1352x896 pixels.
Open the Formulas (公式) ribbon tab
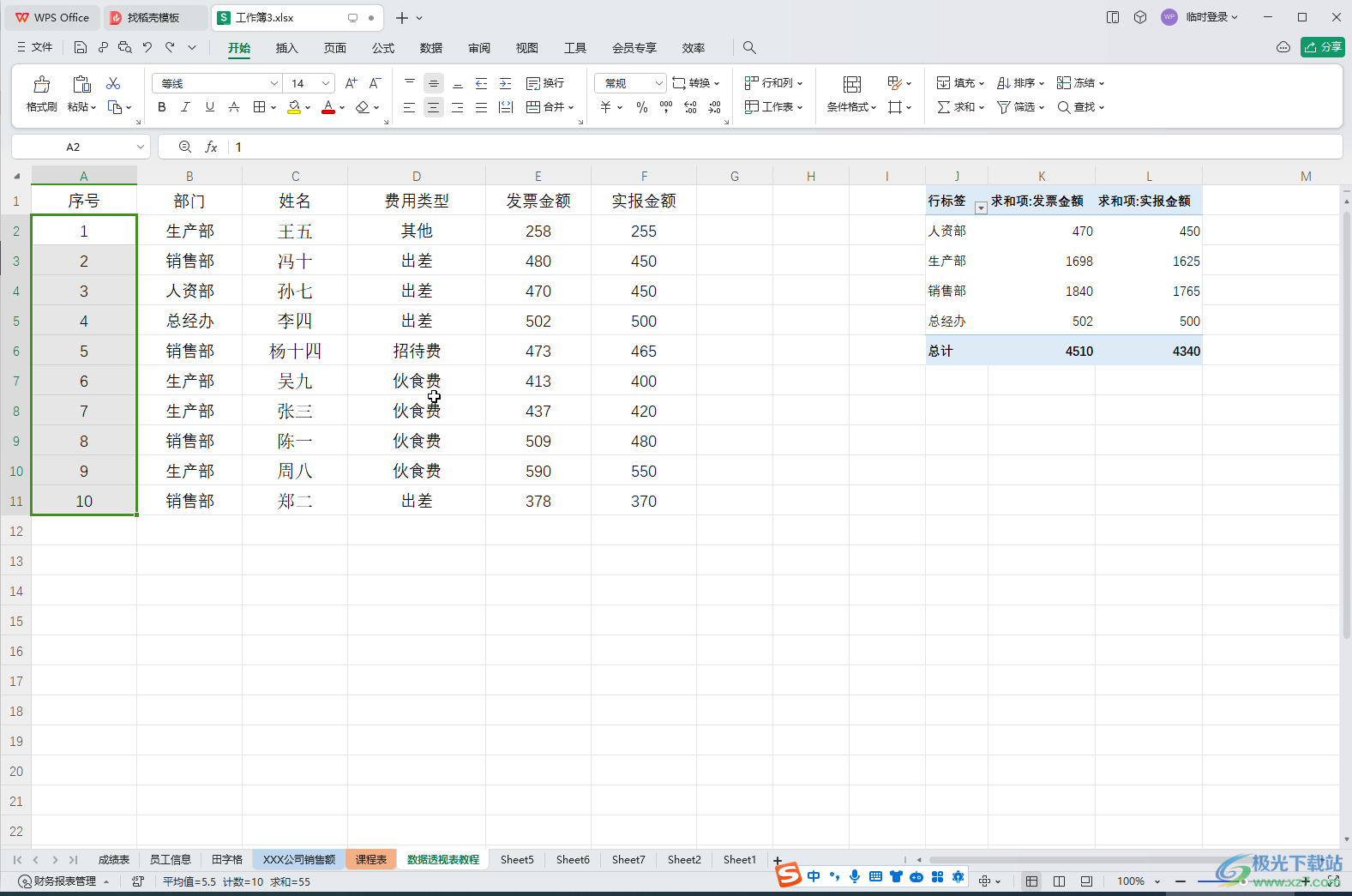point(383,48)
